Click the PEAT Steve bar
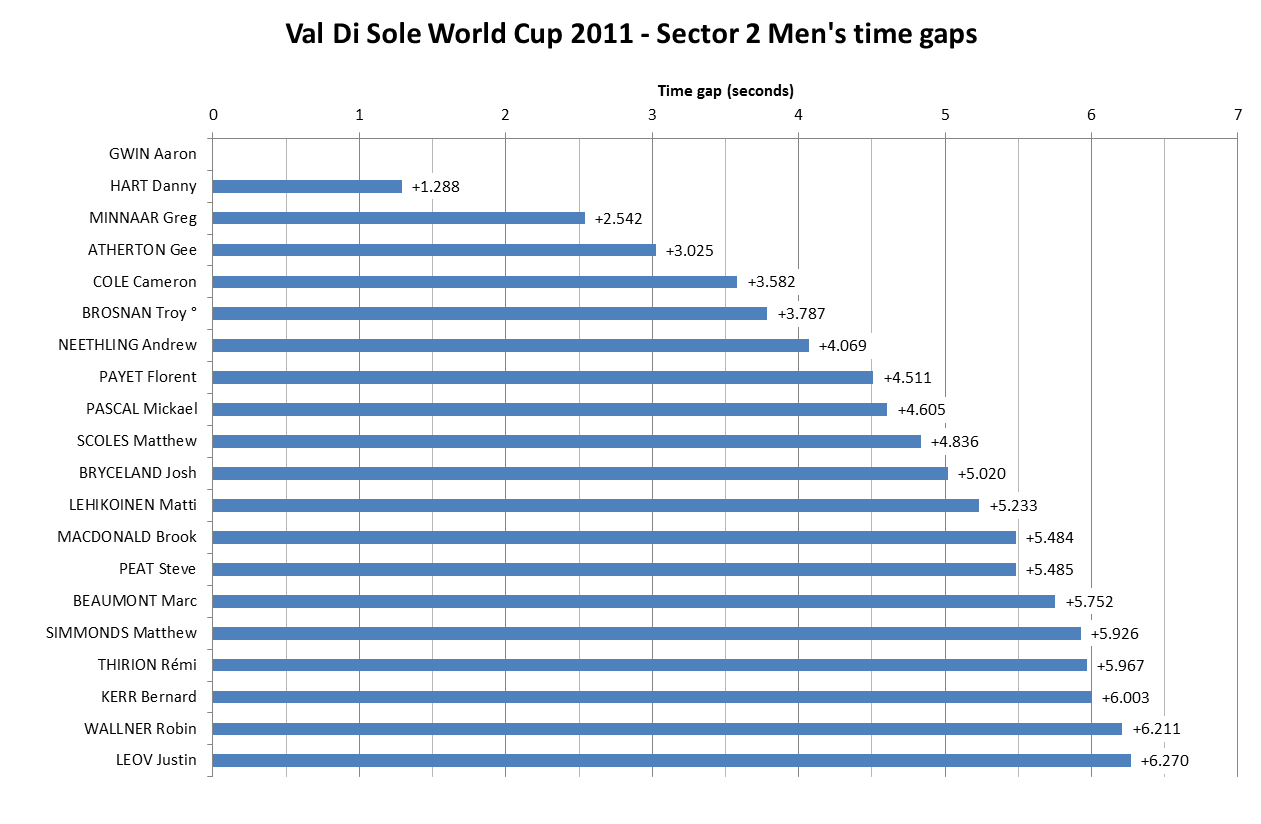The height and width of the screenshot is (824, 1261). point(614,569)
